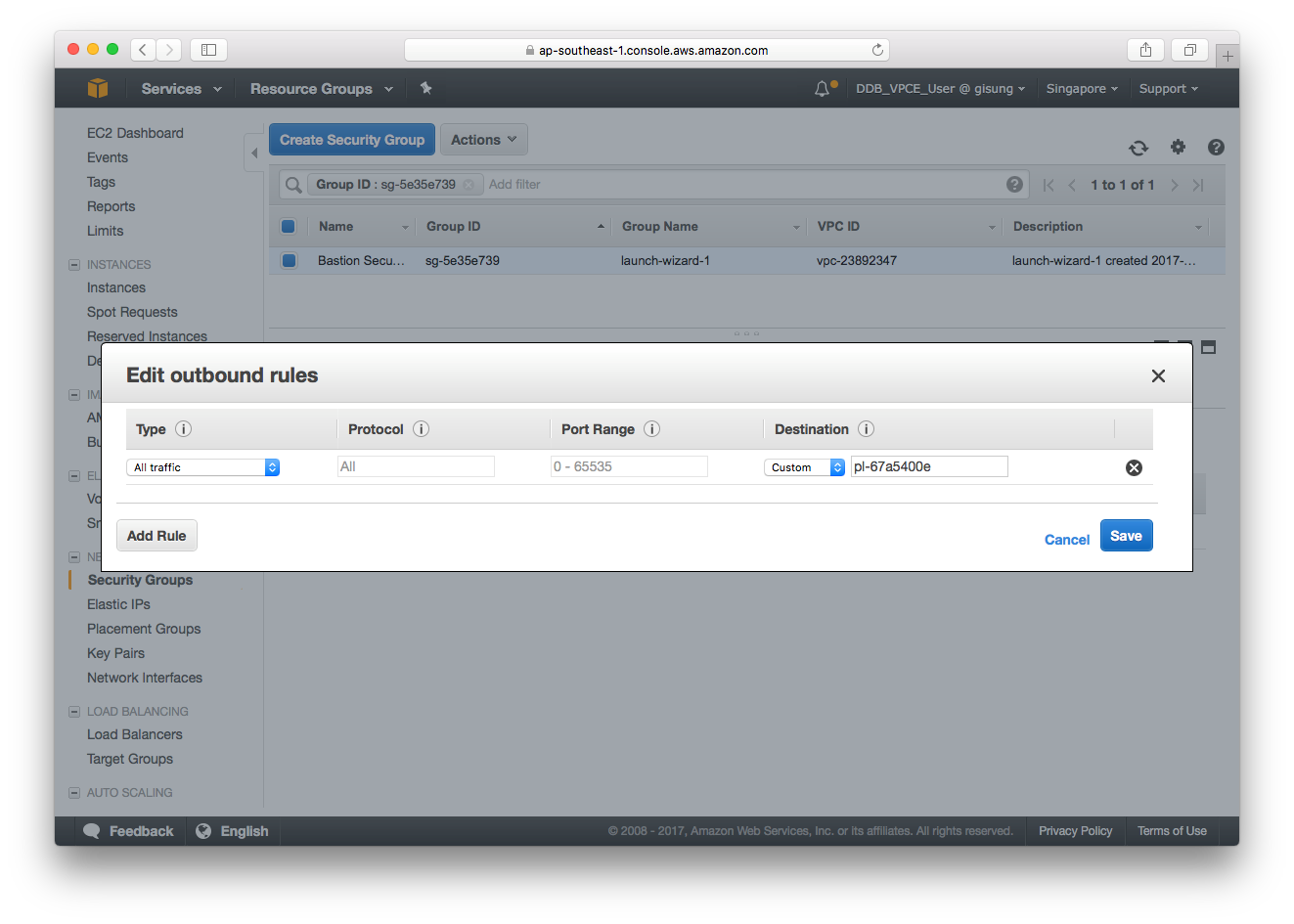This screenshot has width=1294, height=924.
Task: Remove the All traffic outbound rule
Action: click(1134, 467)
